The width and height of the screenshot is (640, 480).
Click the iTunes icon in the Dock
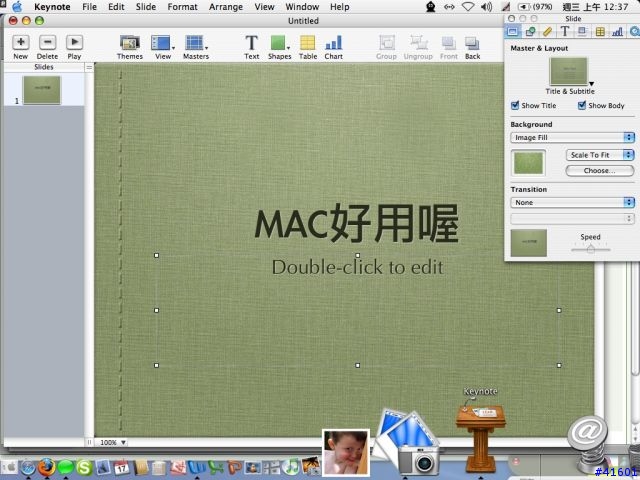pos(291,467)
